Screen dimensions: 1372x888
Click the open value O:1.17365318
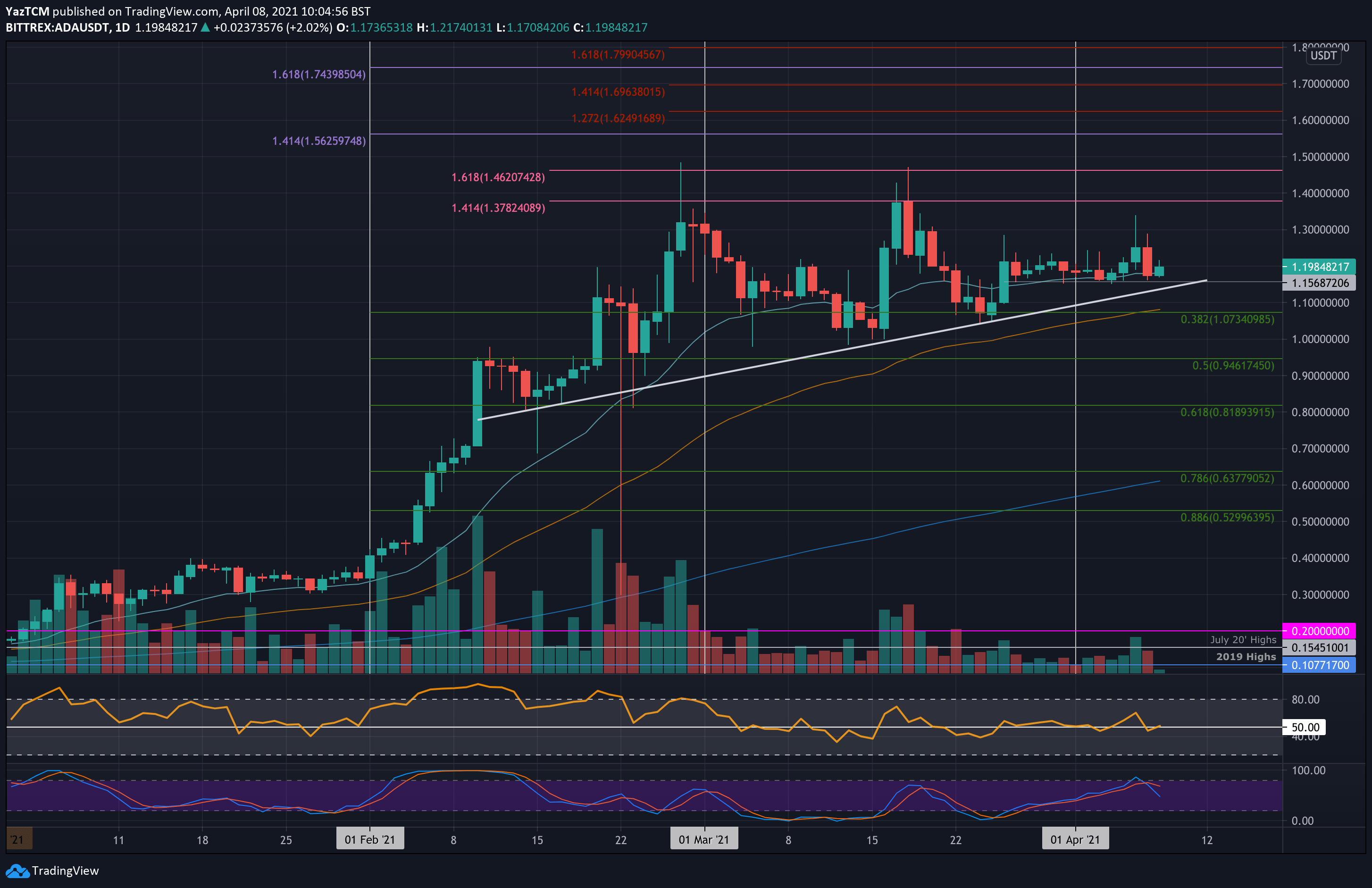[x=375, y=28]
